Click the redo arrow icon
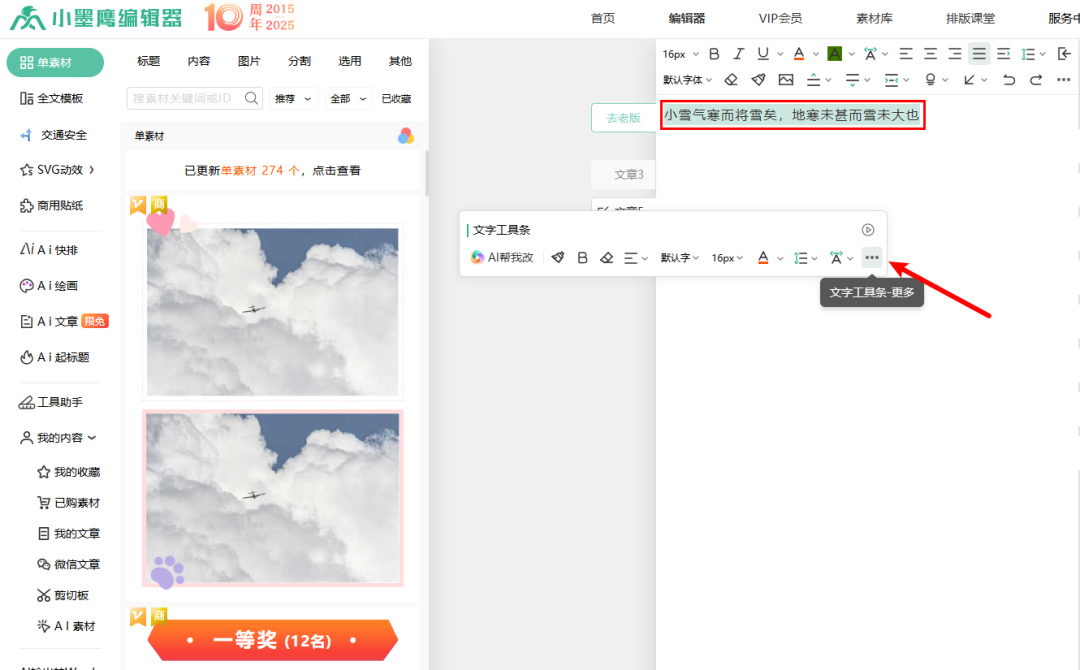 point(1036,80)
